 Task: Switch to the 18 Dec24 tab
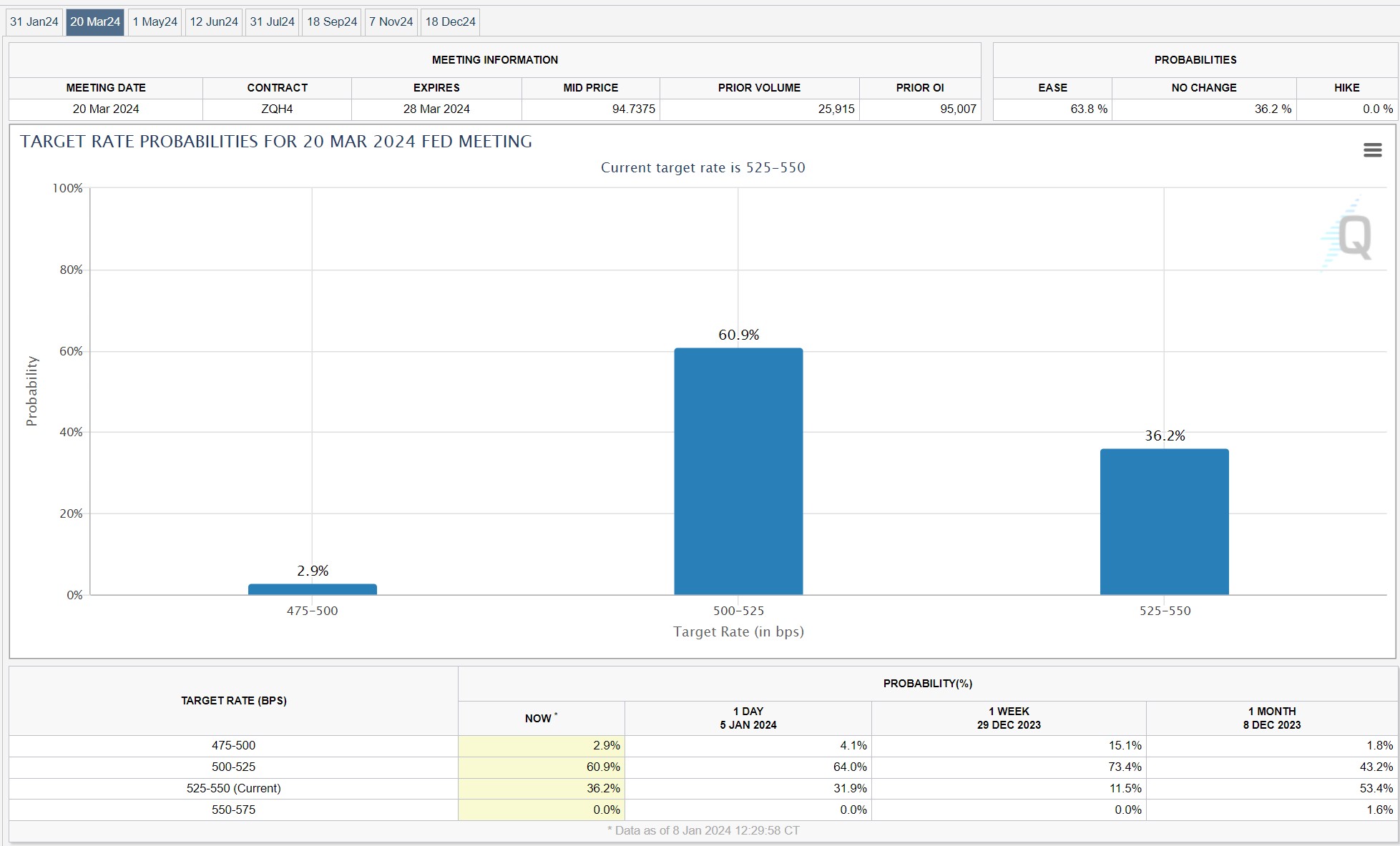[450, 21]
